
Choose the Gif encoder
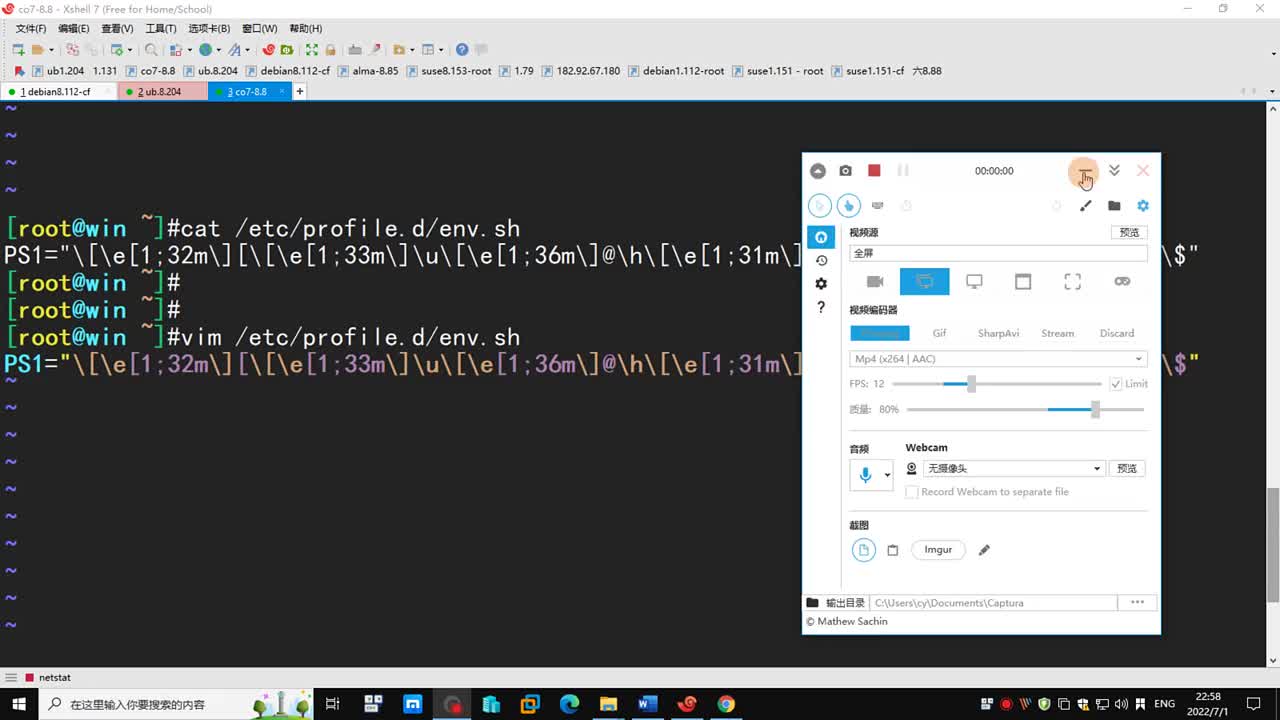tap(939, 333)
